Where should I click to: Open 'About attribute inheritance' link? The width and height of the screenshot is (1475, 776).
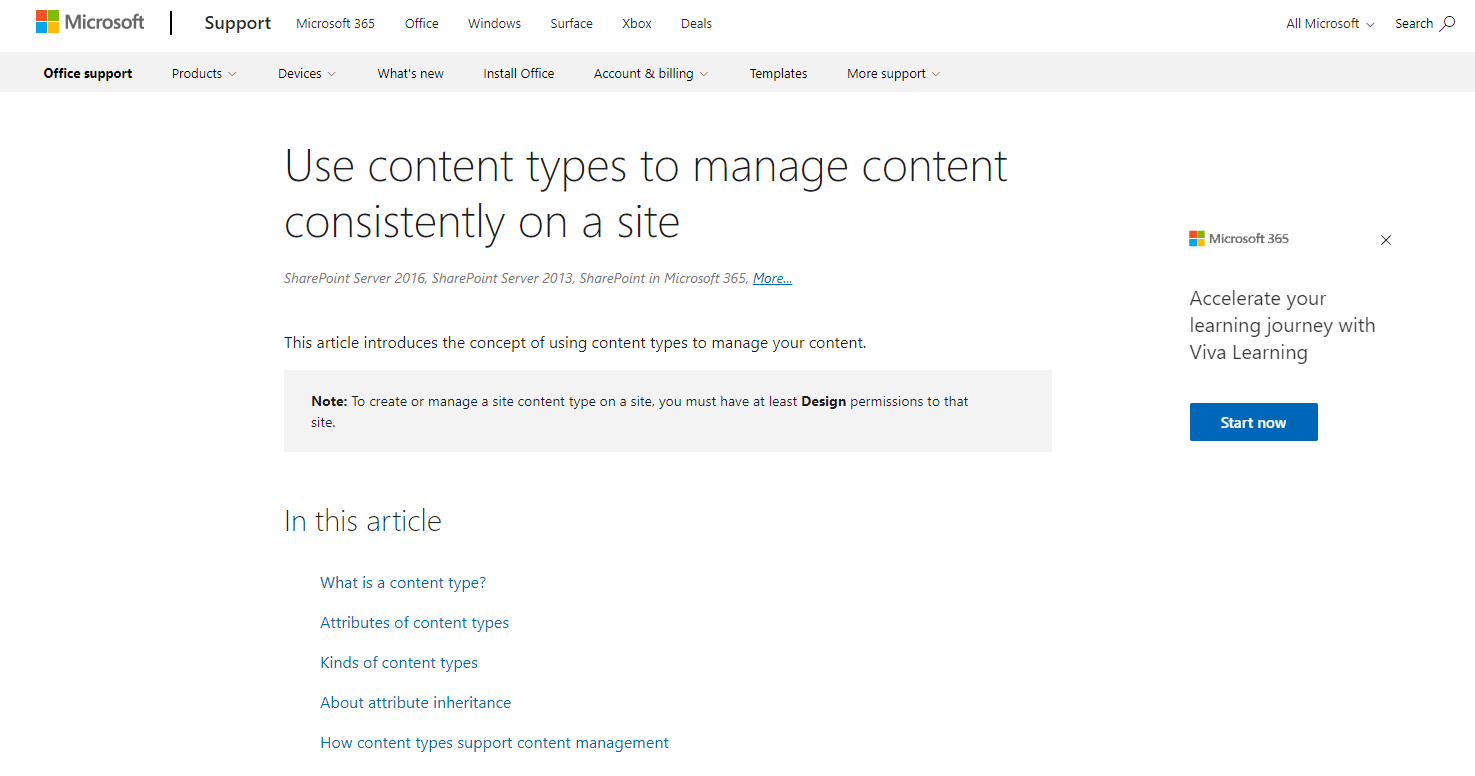point(415,702)
